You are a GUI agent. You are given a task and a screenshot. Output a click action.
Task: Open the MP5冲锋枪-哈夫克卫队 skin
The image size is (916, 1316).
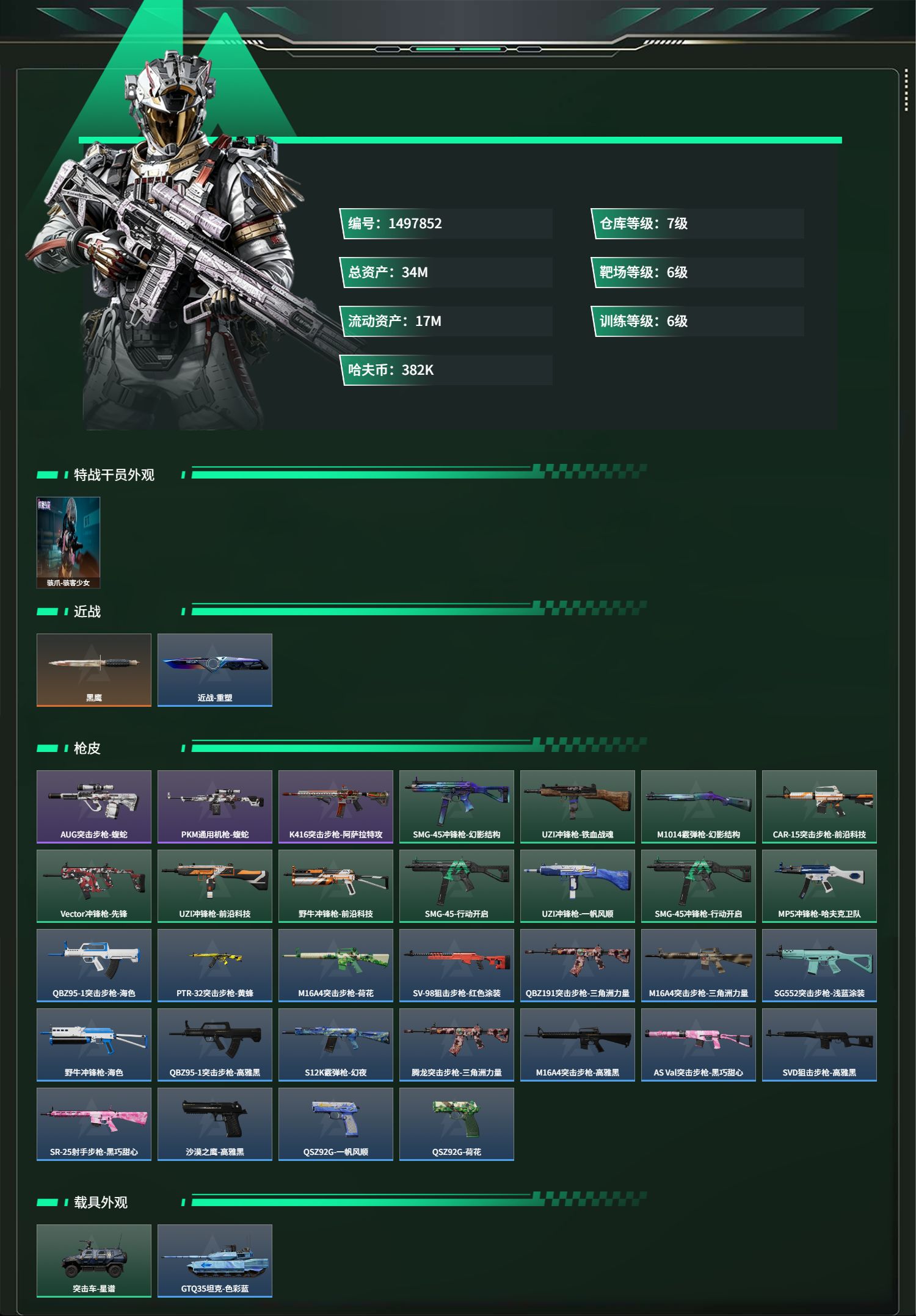tap(820, 886)
